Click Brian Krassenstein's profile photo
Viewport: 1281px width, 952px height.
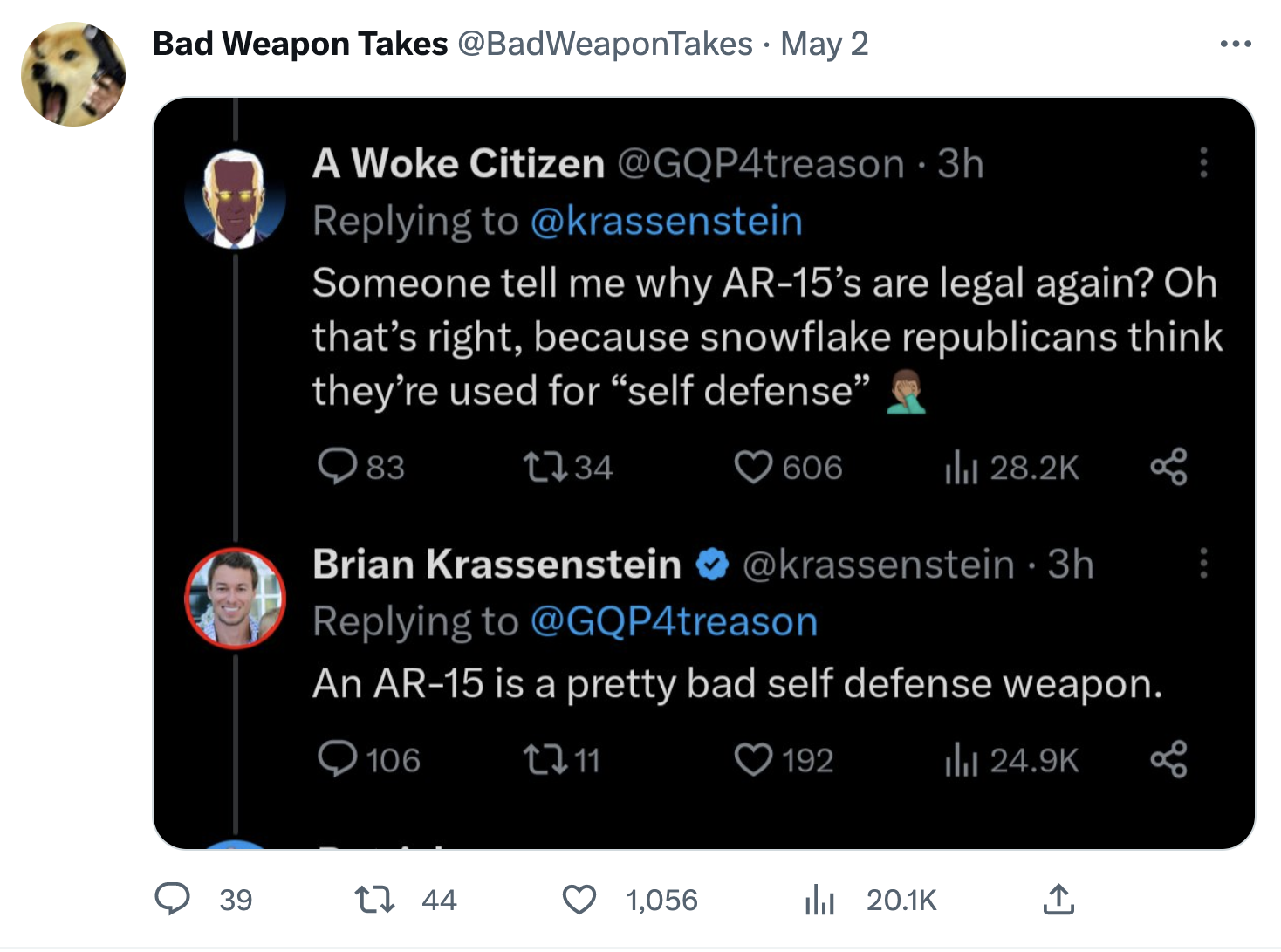235,598
